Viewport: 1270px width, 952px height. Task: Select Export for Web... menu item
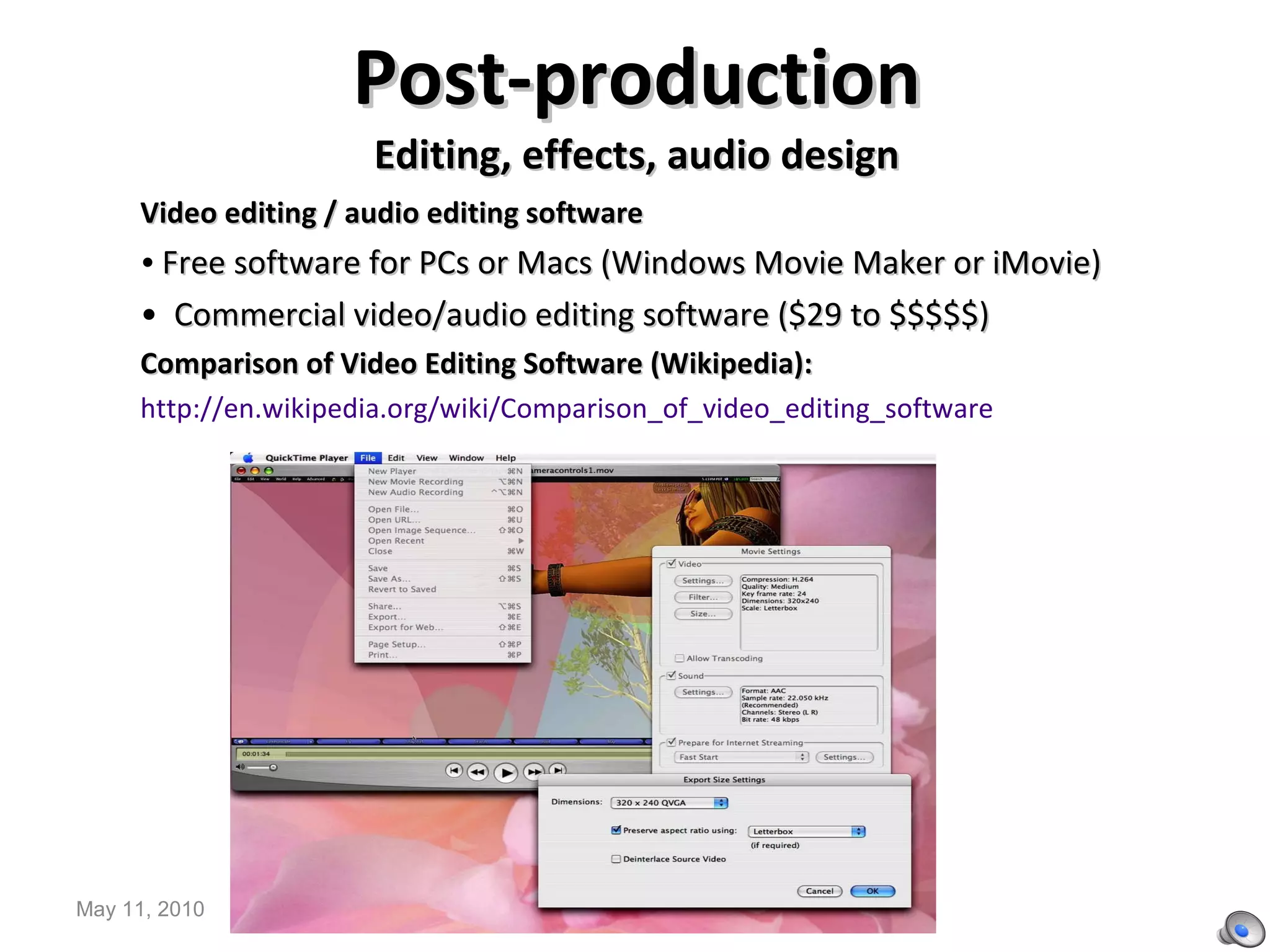click(x=443, y=627)
